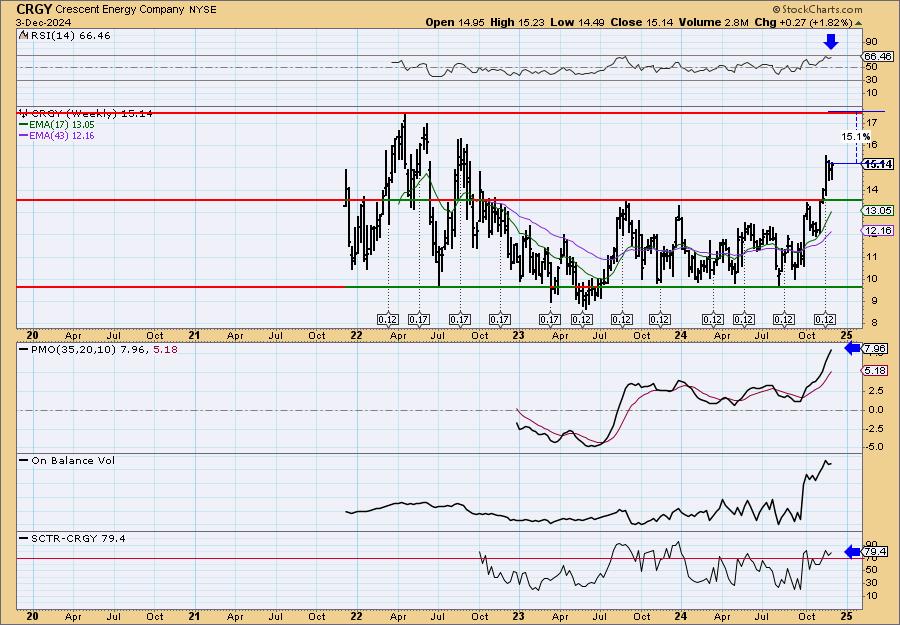Click the -5.0 level on the PMO axis
This screenshot has height=625, width=900.
pos(872,447)
